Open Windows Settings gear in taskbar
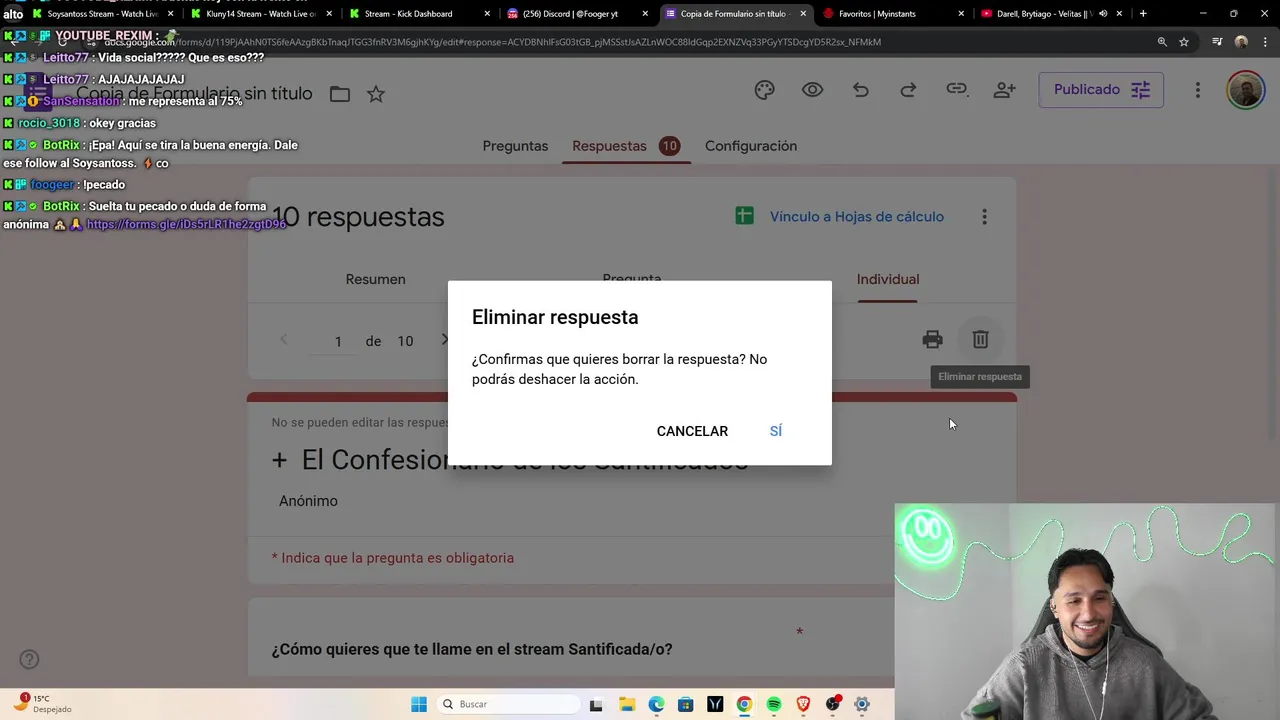Screen dimensions: 1280x720 (862, 704)
